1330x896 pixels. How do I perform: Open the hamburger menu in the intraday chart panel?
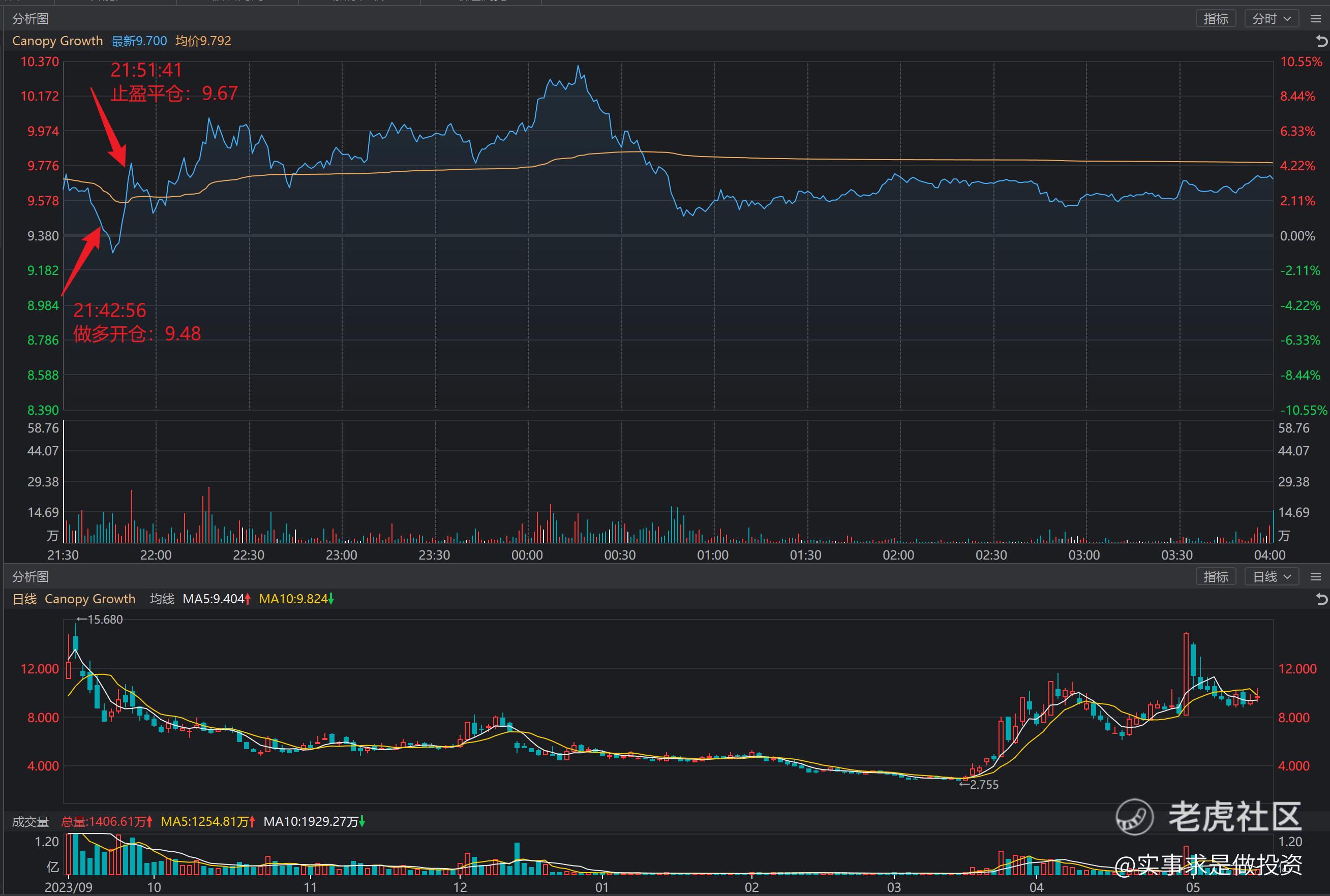[x=1315, y=19]
